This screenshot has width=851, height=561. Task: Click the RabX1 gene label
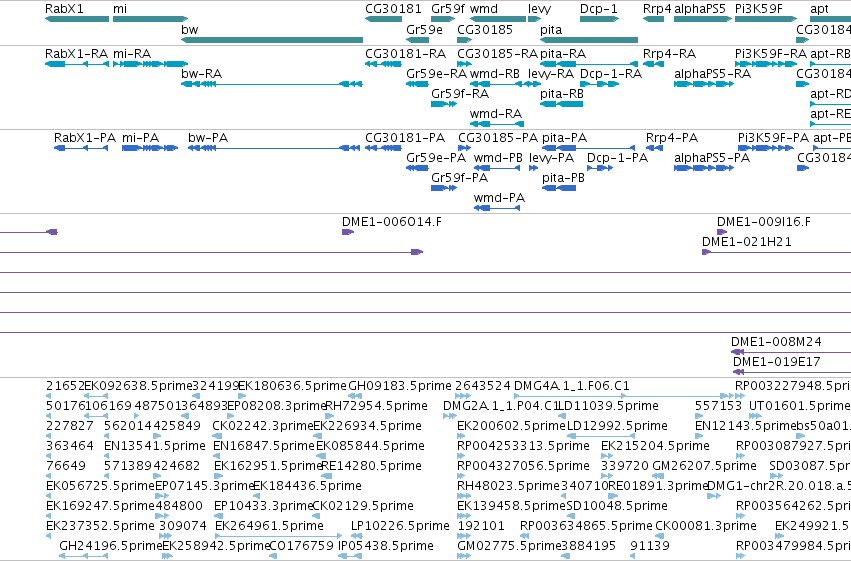coord(64,9)
